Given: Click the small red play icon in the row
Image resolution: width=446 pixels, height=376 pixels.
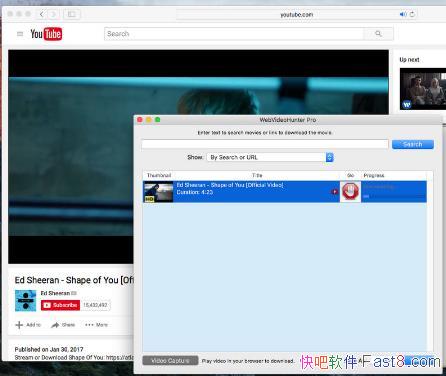Looking at the screenshot, I should click(334, 192).
